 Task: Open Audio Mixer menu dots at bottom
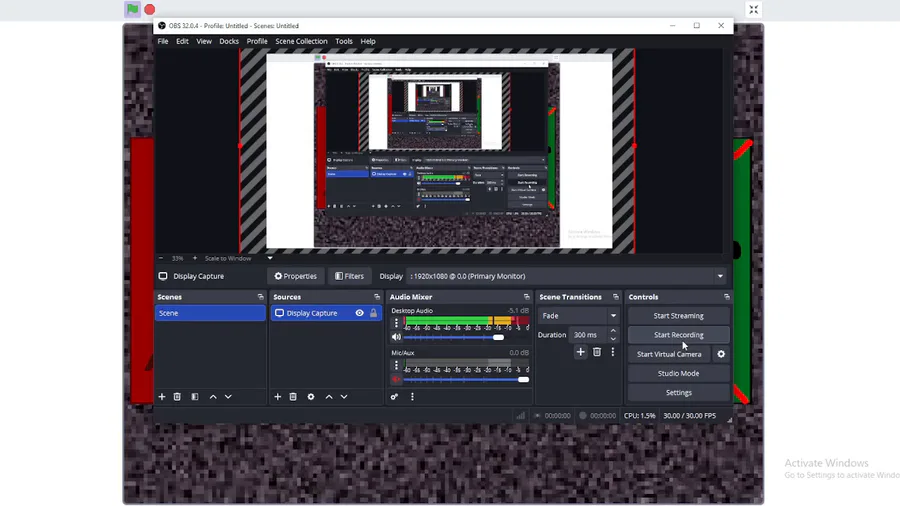412,396
